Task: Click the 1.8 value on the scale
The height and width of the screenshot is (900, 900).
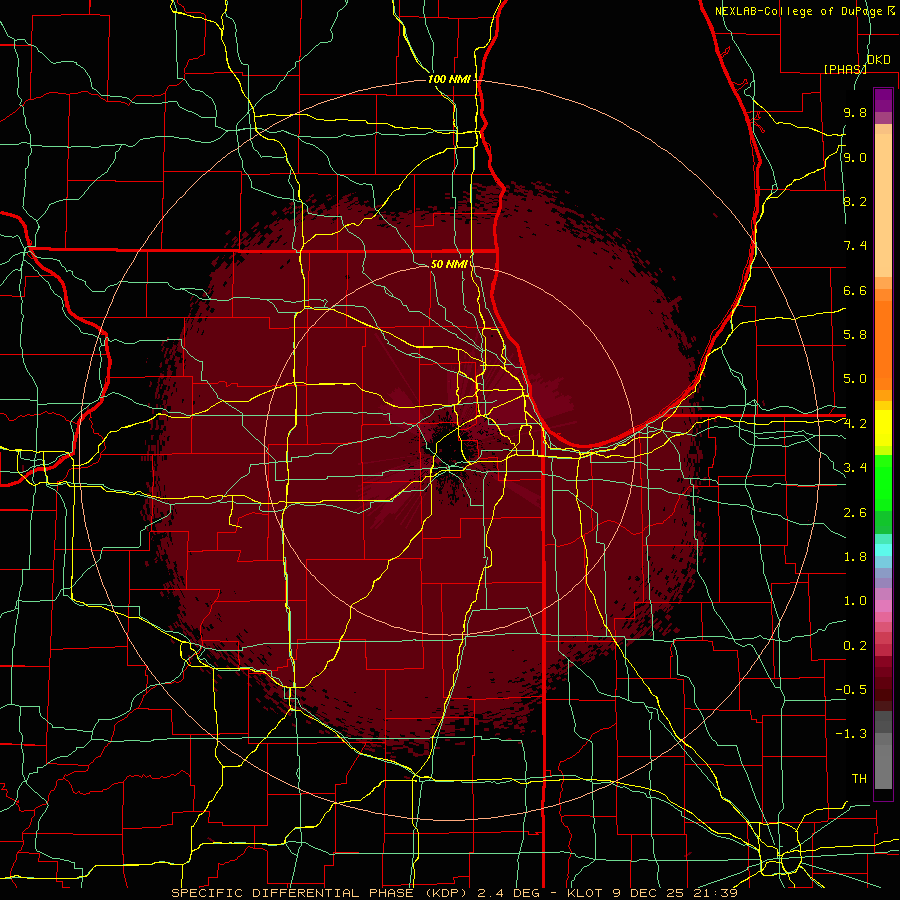Action: [x=855, y=557]
